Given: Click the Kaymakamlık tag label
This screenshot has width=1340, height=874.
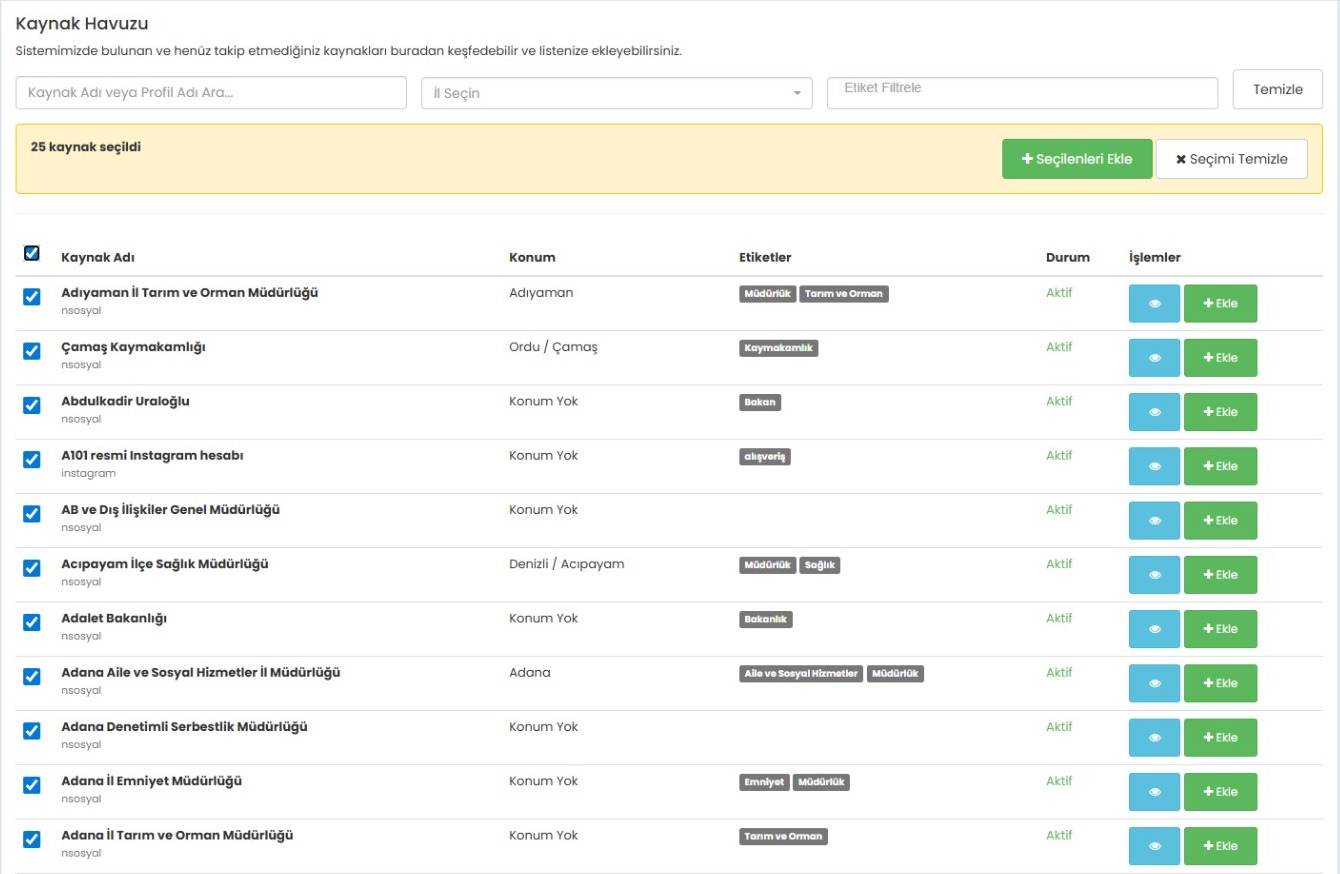Looking at the screenshot, I should 778,348.
